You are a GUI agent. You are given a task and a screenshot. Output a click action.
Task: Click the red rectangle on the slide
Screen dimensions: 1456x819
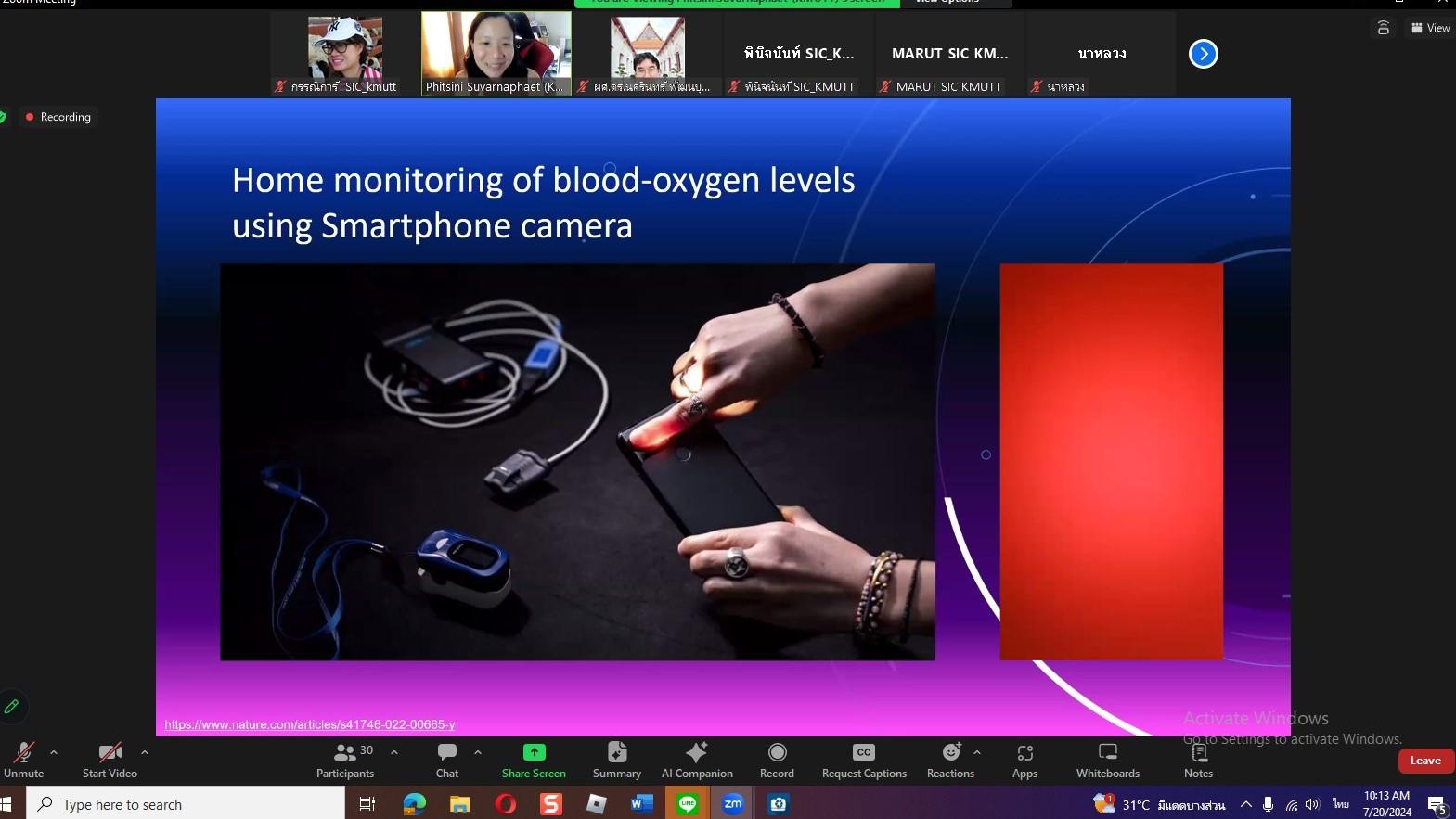tap(1111, 462)
